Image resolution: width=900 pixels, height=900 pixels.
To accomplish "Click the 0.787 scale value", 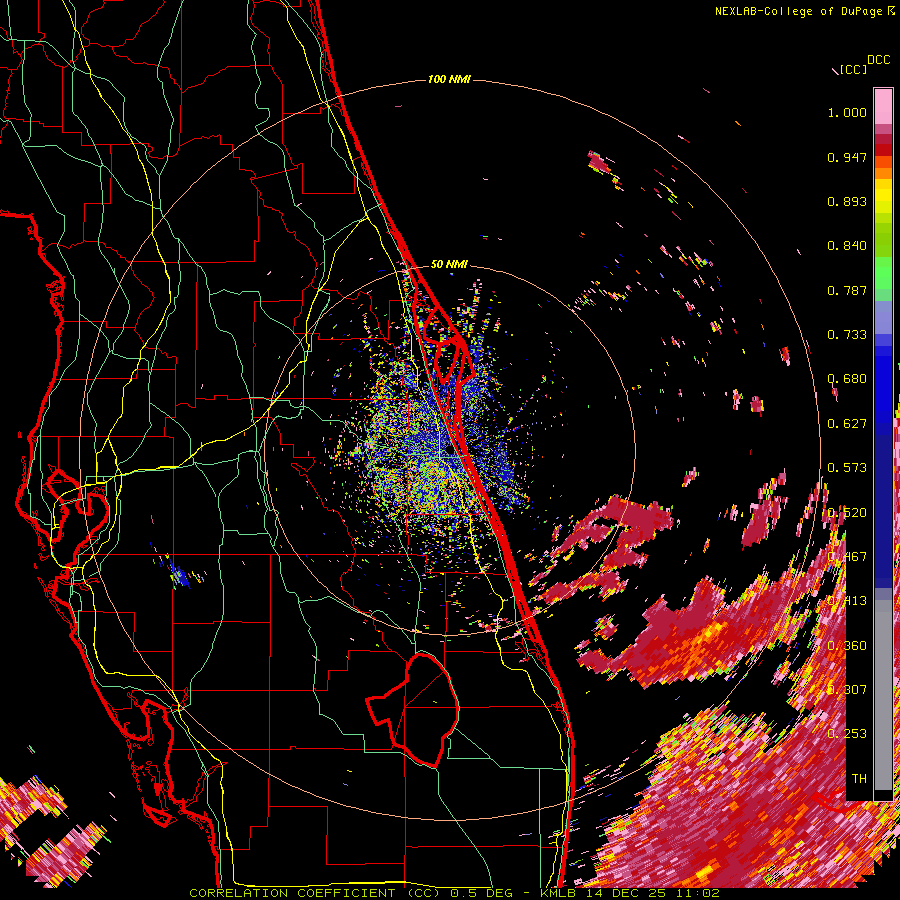I will pos(847,290).
